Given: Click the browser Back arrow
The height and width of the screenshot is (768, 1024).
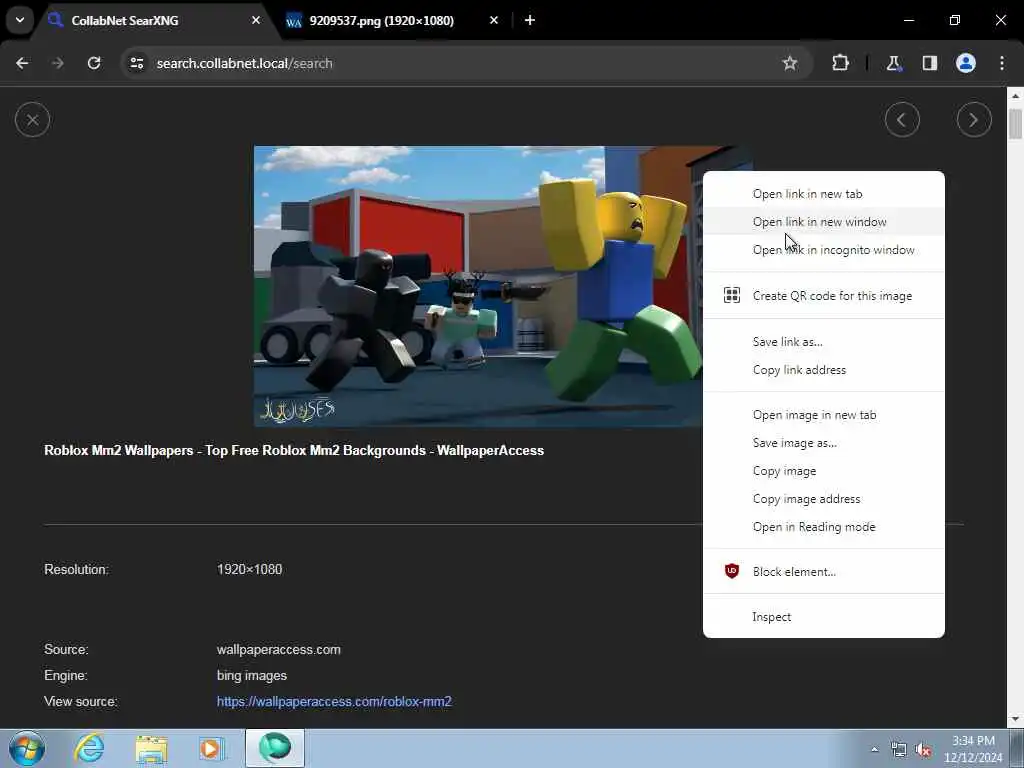Looking at the screenshot, I should [x=22, y=63].
